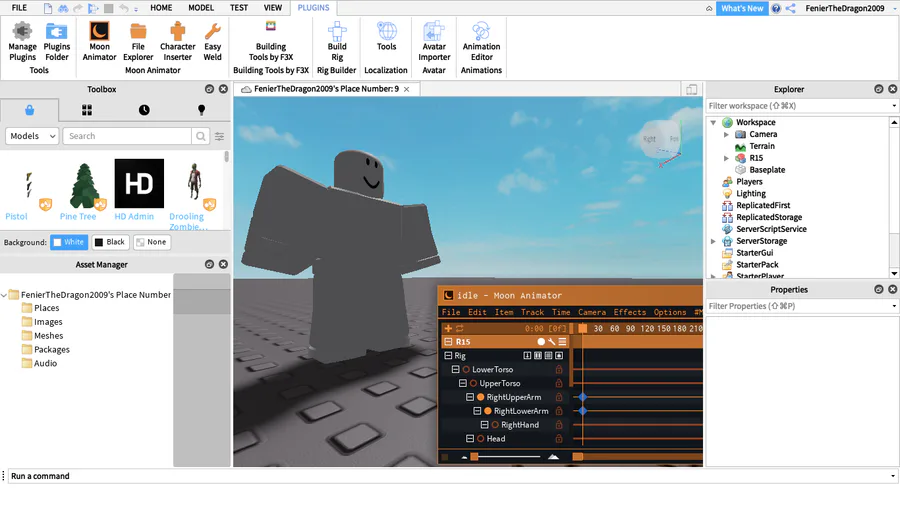
Task: Collapse the UpperTorso track
Action: (x=463, y=383)
